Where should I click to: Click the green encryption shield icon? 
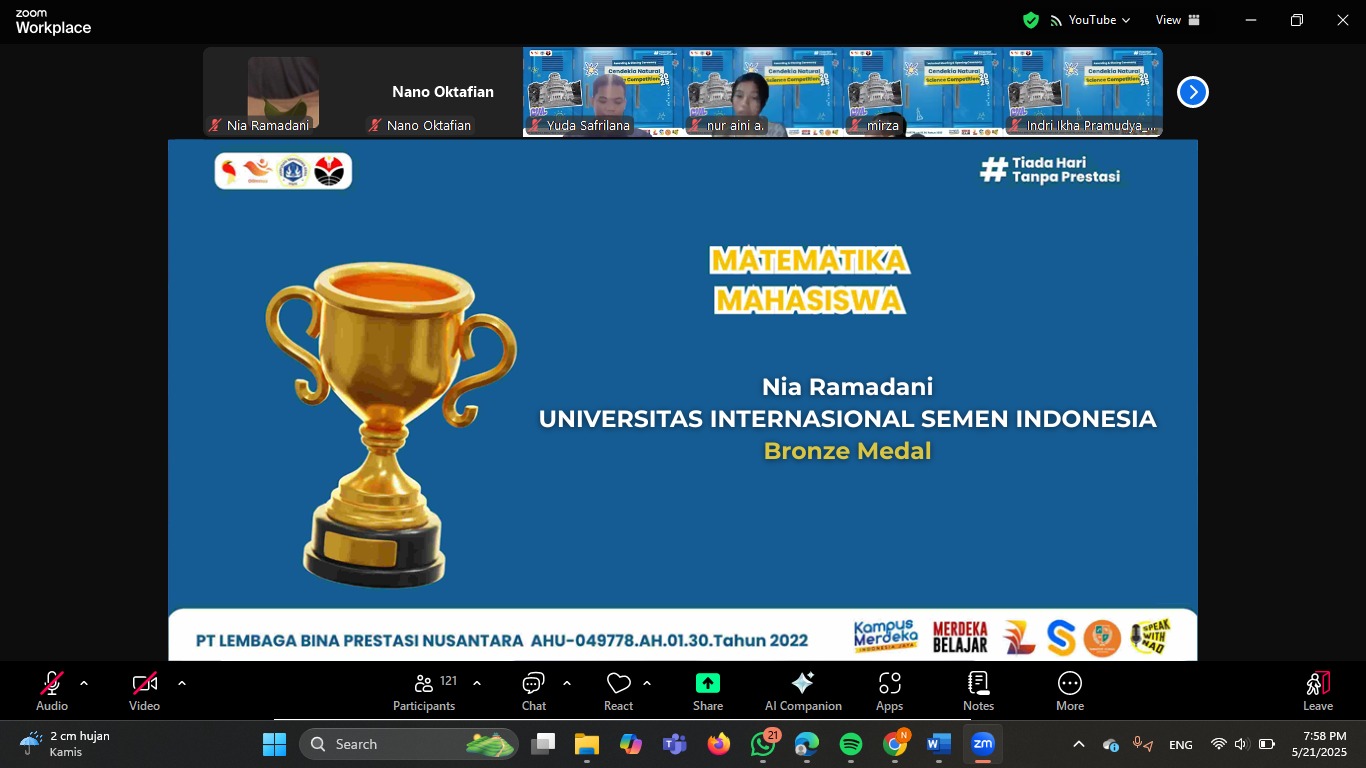1031,20
